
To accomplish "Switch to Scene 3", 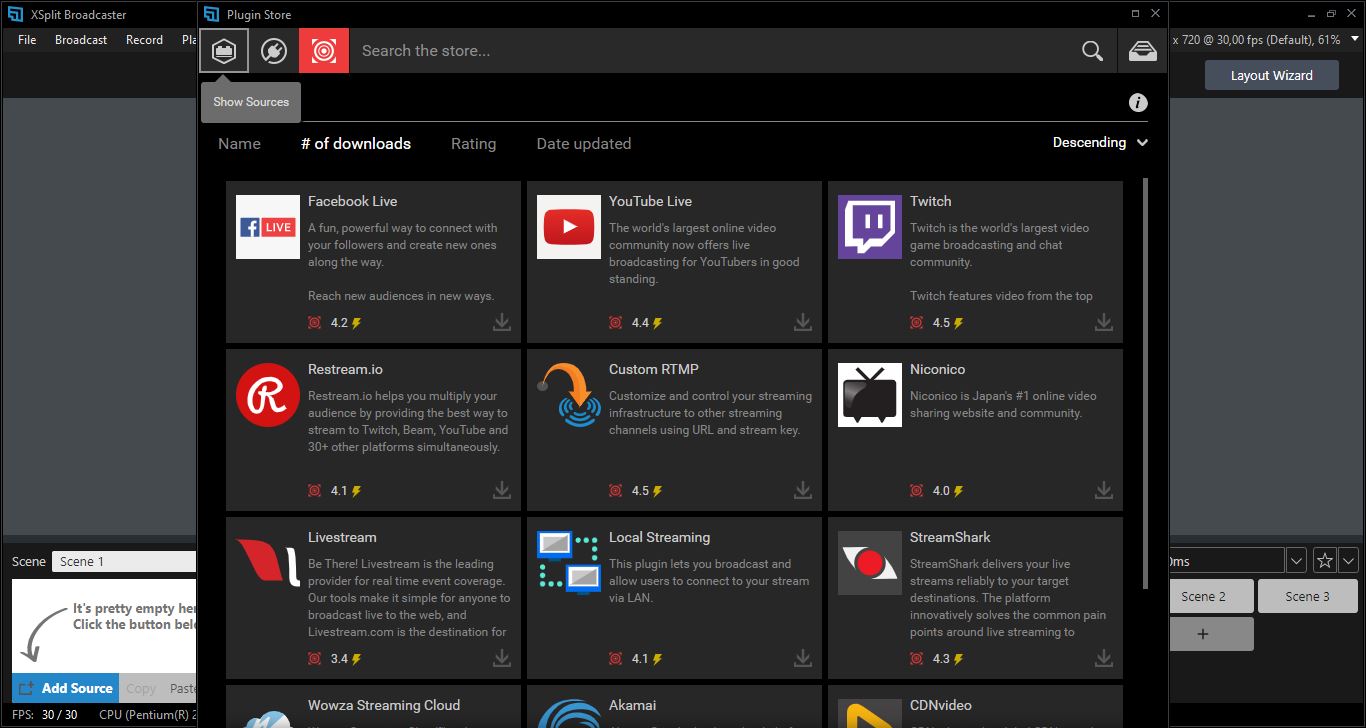I will coord(1307,596).
